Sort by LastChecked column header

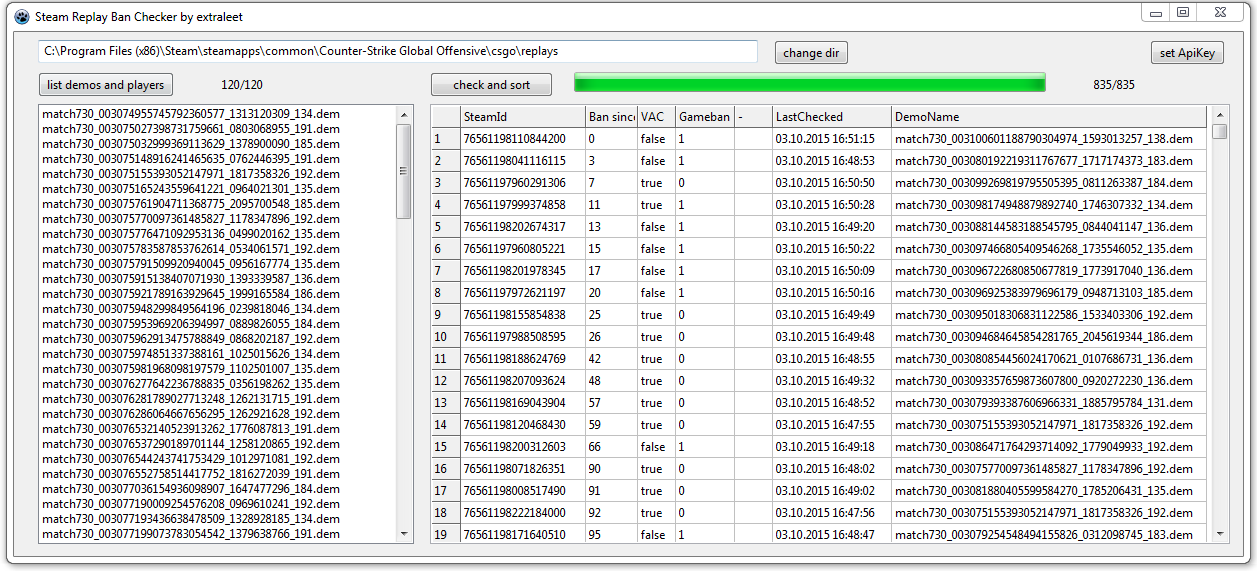pyautogui.click(x=832, y=117)
